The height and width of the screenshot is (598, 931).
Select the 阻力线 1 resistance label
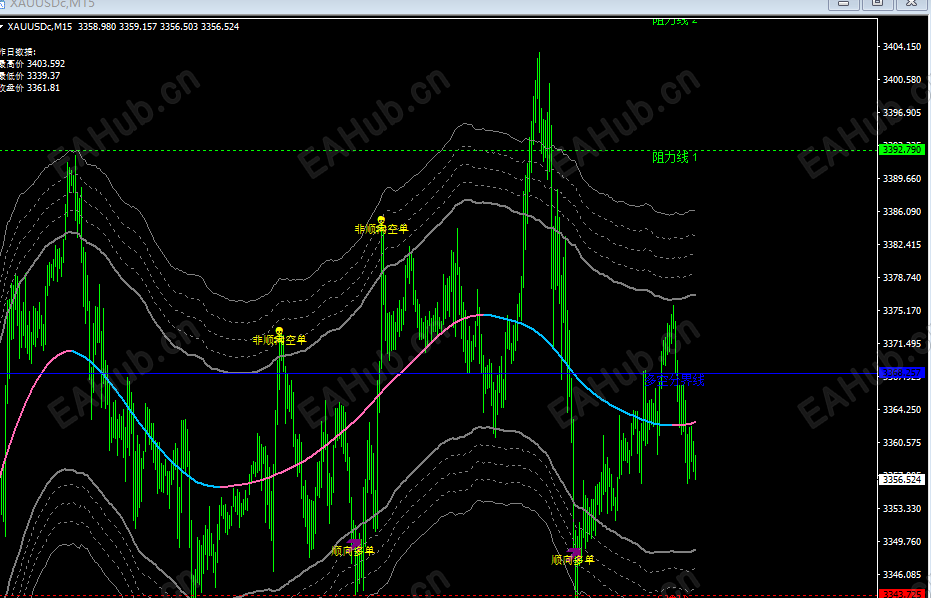click(675, 157)
